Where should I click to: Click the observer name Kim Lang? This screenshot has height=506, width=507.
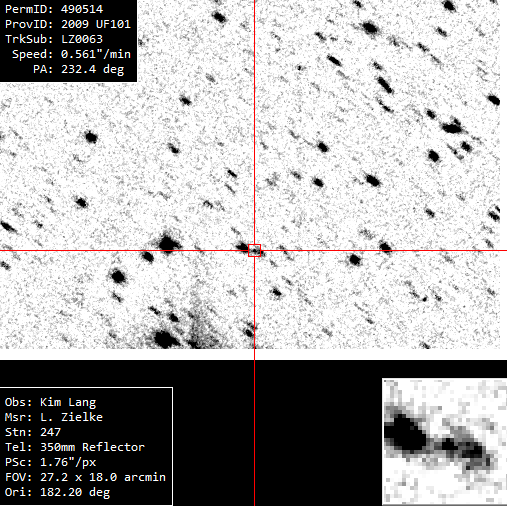(68, 402)
